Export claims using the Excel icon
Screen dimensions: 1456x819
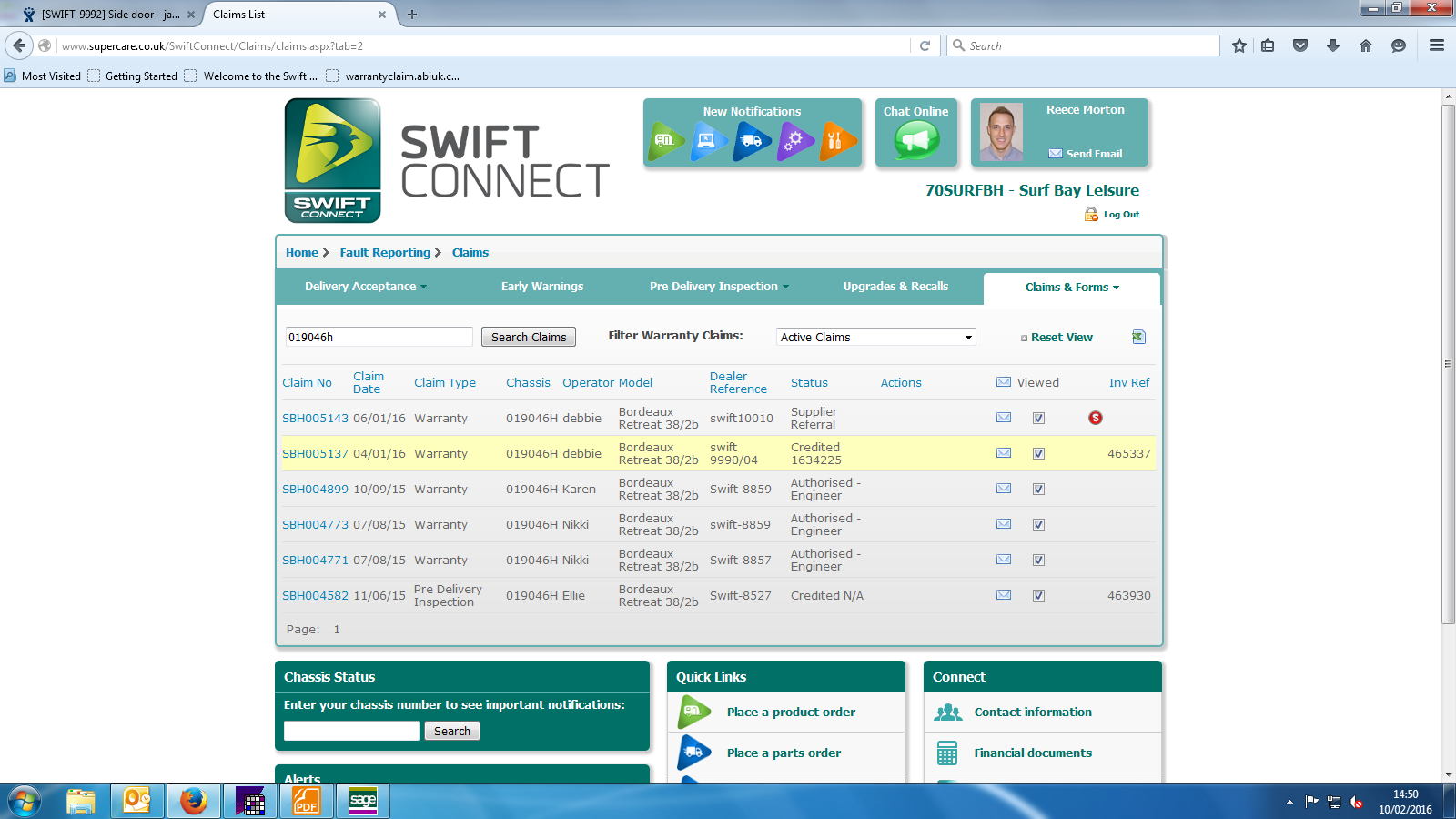[1137, 337]
